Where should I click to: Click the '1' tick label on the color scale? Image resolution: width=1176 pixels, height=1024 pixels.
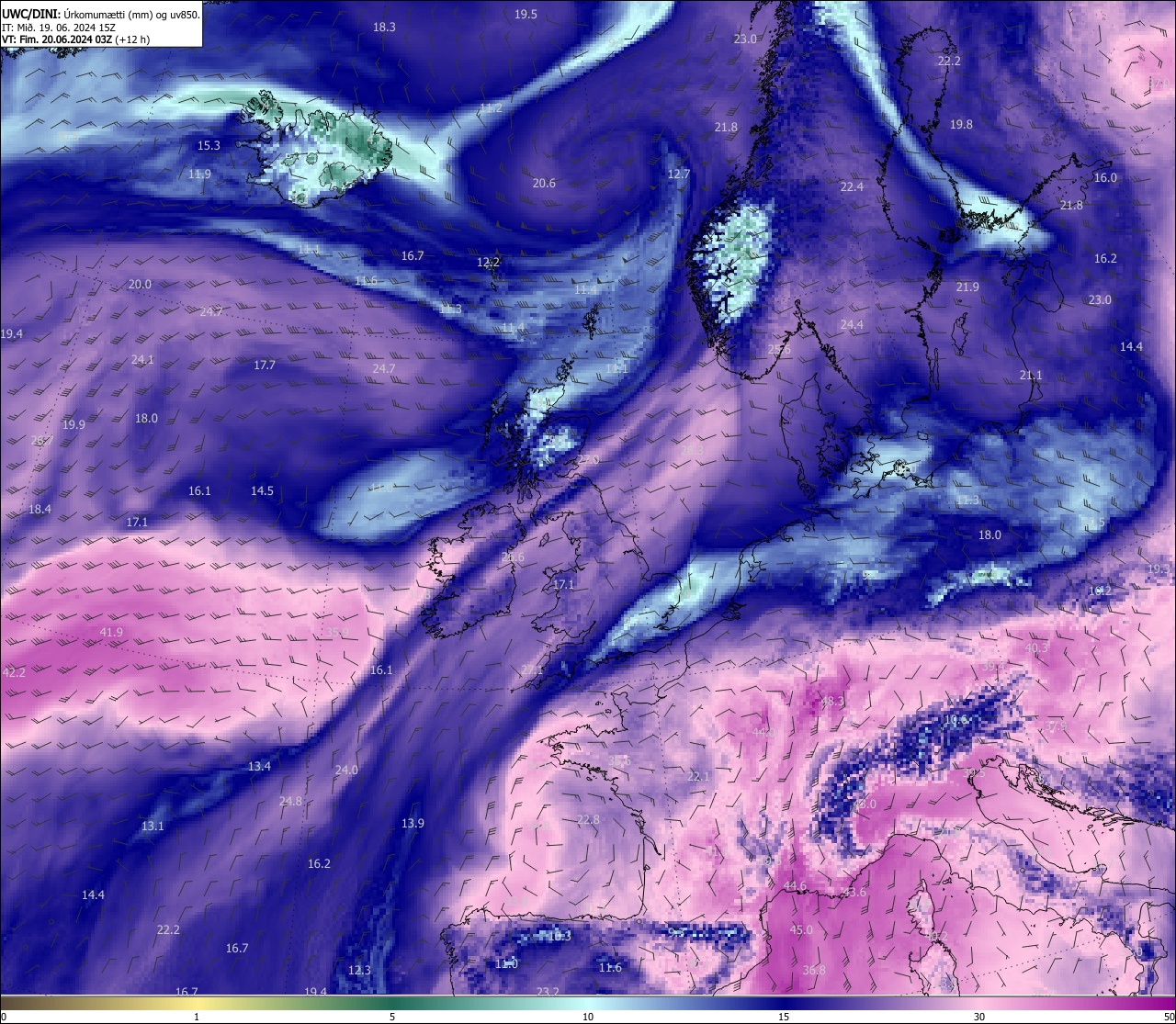click(197, 1017)
